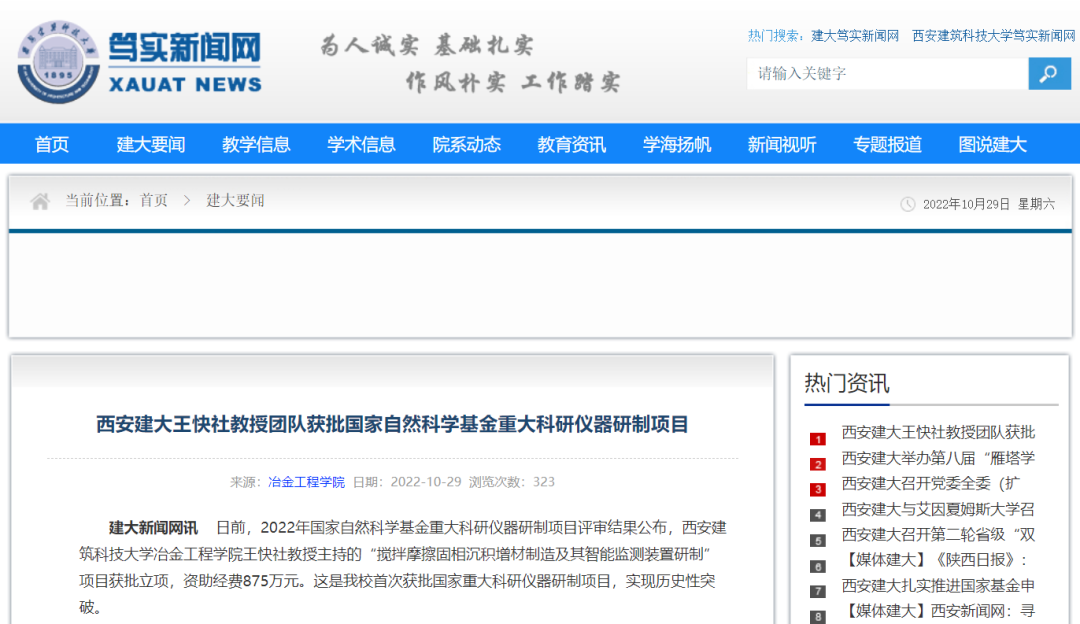Click 首页 link in breadcrumb path
Screen dimensions: 1080x624
[154, 201]
